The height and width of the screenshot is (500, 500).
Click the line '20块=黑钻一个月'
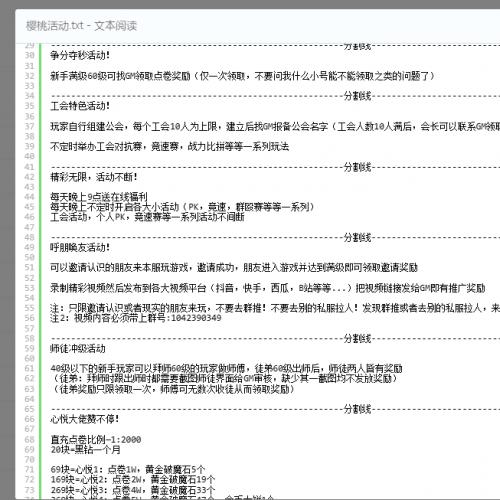85,449
